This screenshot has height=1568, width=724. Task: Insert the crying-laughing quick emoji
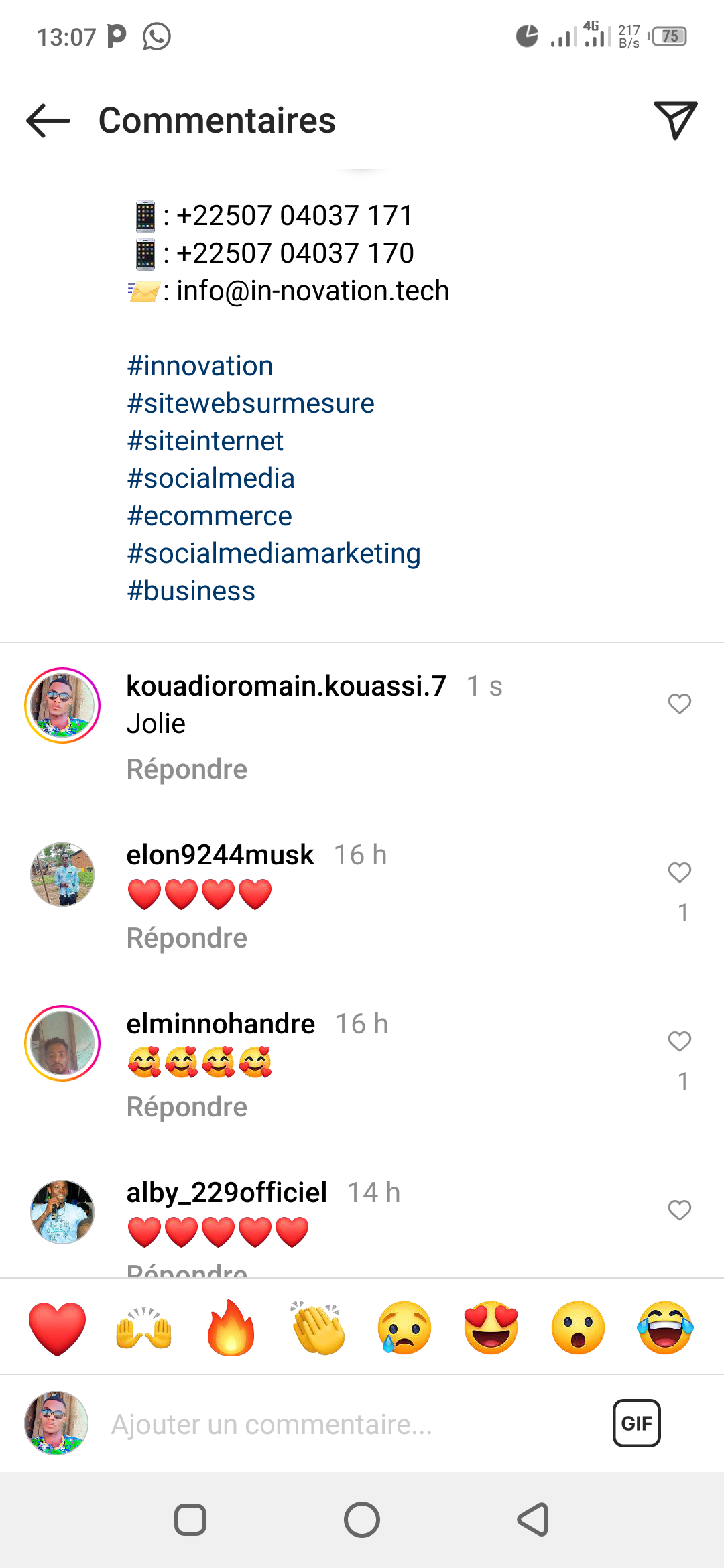[x=665, y=1328]
